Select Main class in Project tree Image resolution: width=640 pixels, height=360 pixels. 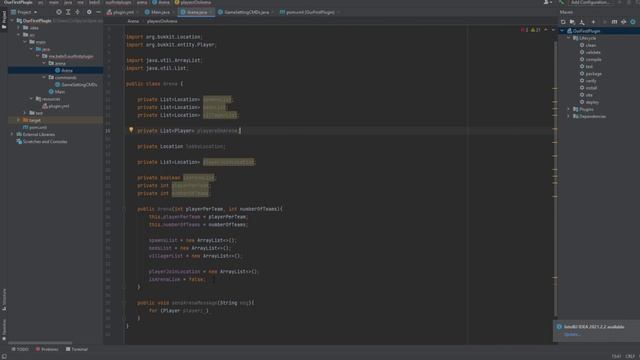57,92
